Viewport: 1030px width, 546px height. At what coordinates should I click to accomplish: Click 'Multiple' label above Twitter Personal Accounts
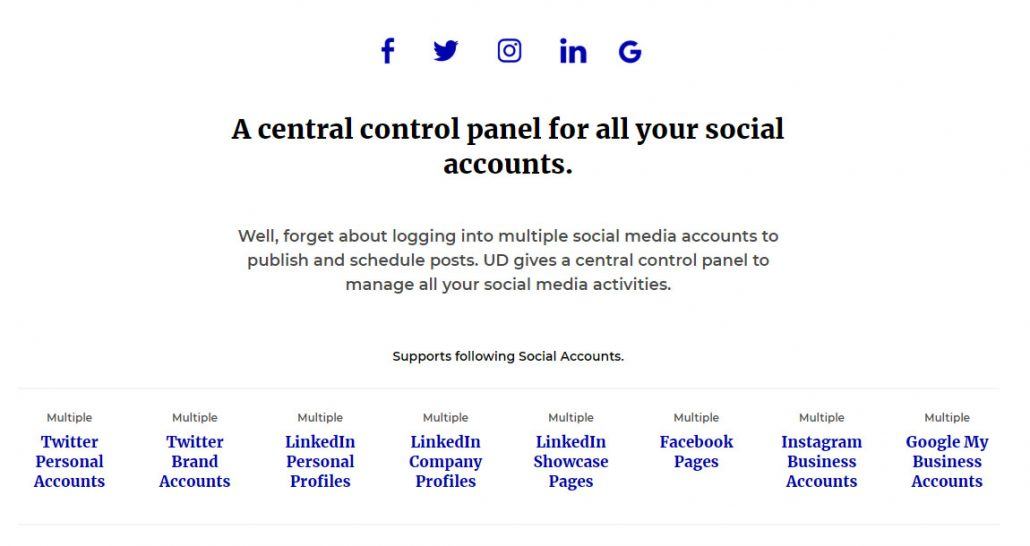tap(69, 417)
